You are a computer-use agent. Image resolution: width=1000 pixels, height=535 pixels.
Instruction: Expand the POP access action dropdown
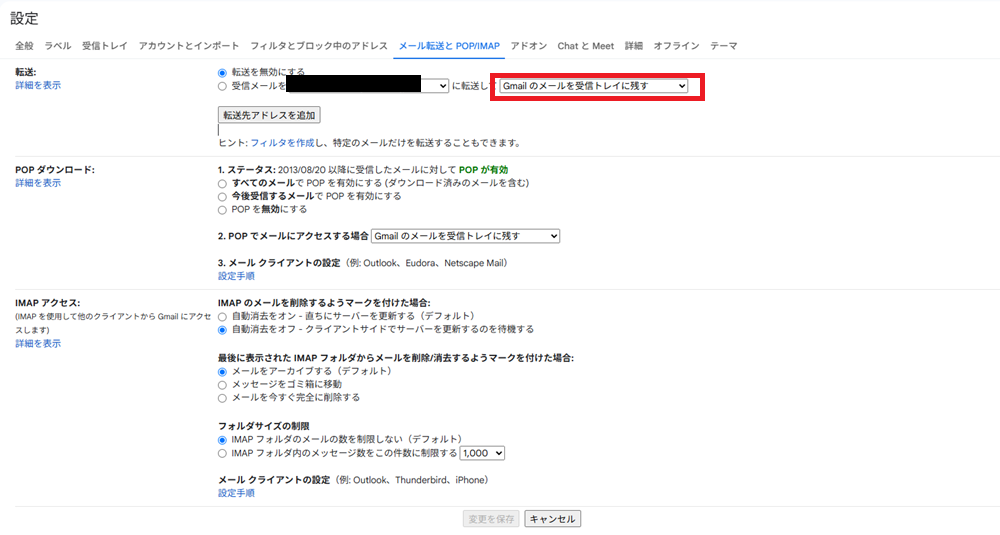pos(465,236)
